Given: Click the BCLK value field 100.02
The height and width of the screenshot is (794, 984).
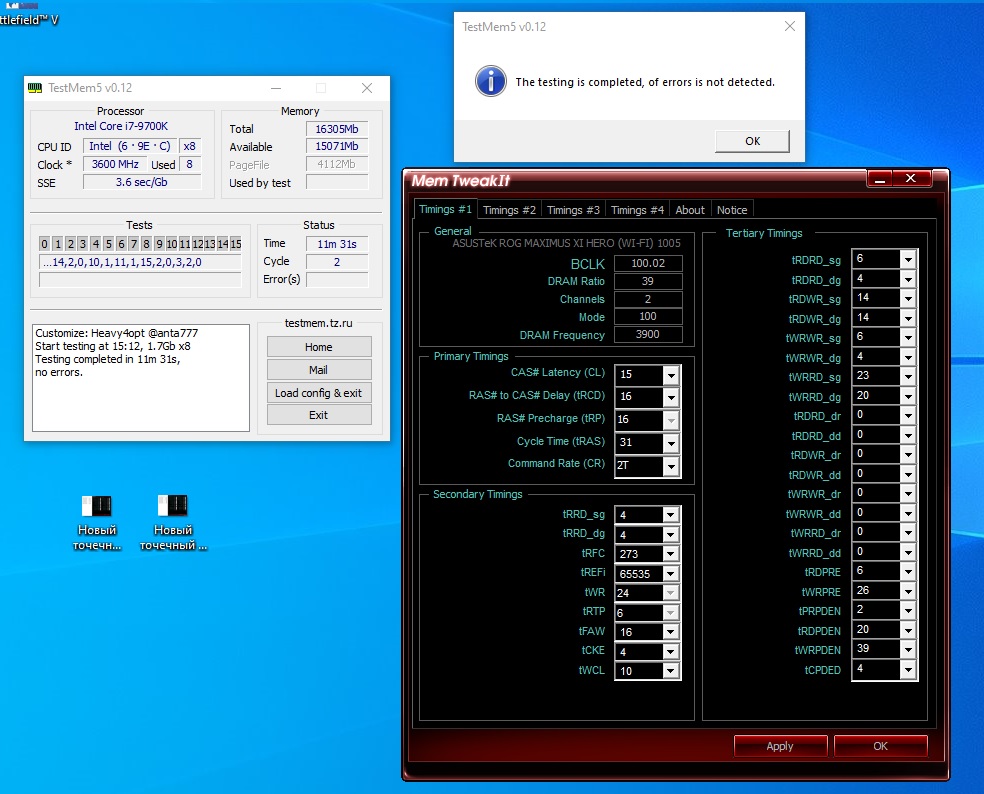Looking at the screenshot, I should coord(648,264).
